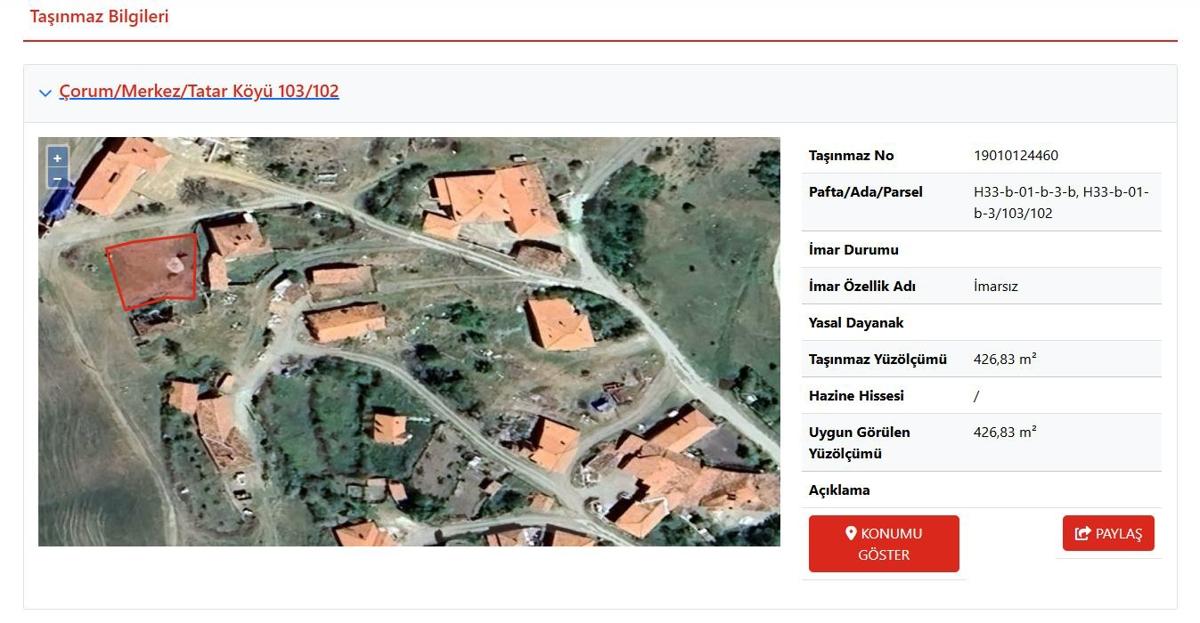Zoom in on the satellite map
The image size is (1200, 623).
(x=57, y=158)
